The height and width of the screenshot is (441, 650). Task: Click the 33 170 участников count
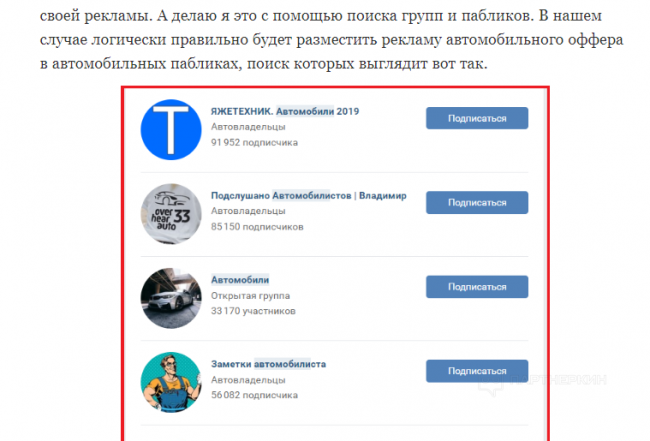click(x=253, y=311)
